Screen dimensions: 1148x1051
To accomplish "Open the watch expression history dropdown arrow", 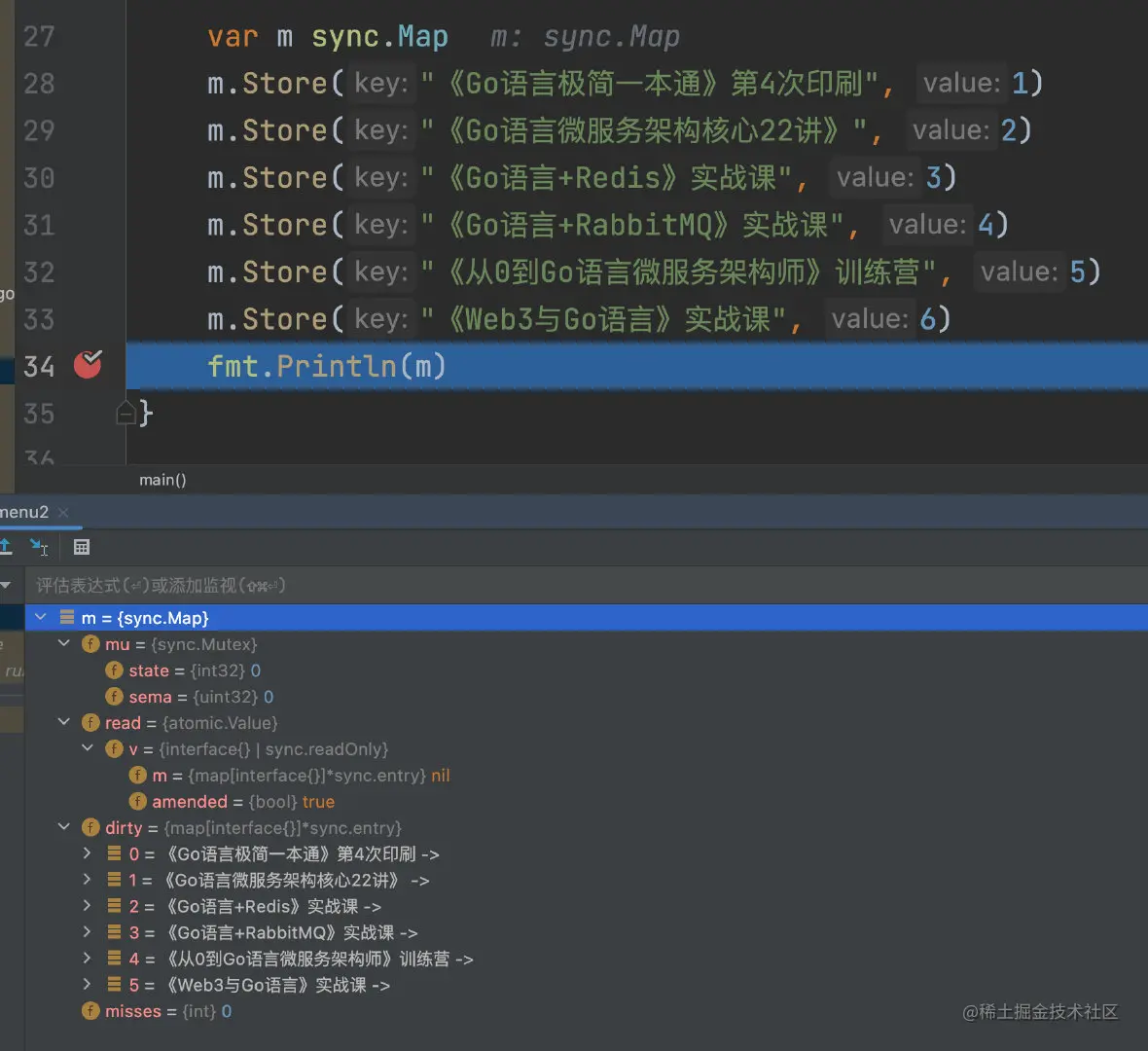I will pos(6,585).
